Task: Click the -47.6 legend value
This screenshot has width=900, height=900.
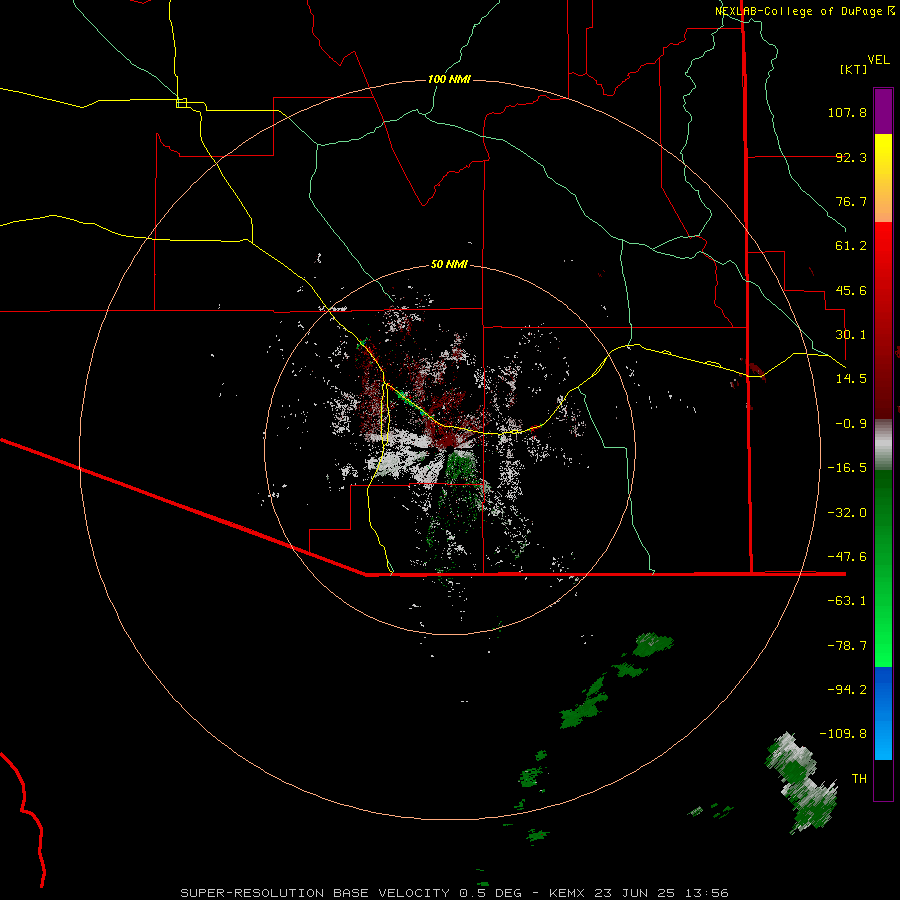Action: (847, 557)
